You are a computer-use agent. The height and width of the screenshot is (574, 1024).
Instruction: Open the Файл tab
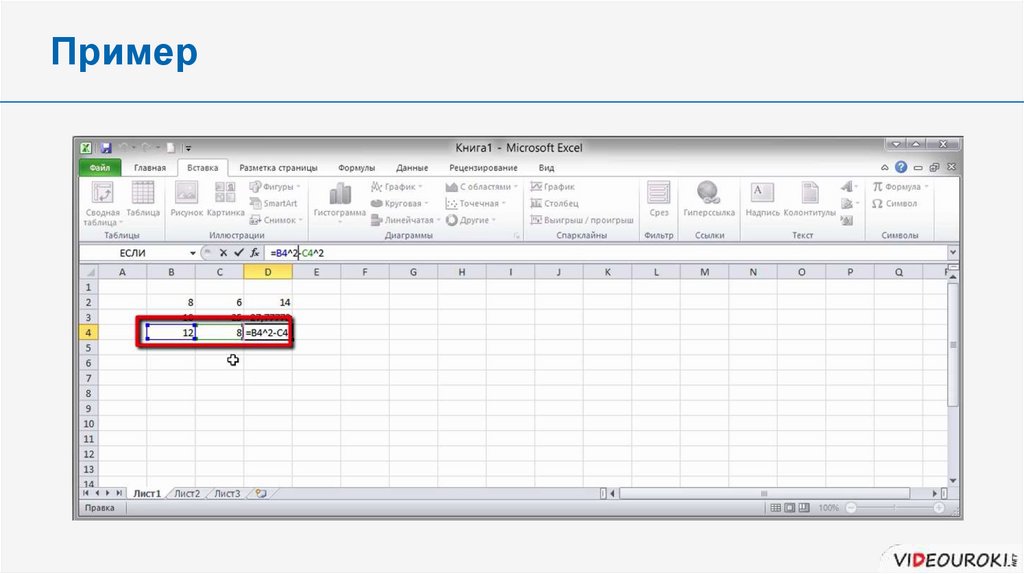click(x=100, y=168)
